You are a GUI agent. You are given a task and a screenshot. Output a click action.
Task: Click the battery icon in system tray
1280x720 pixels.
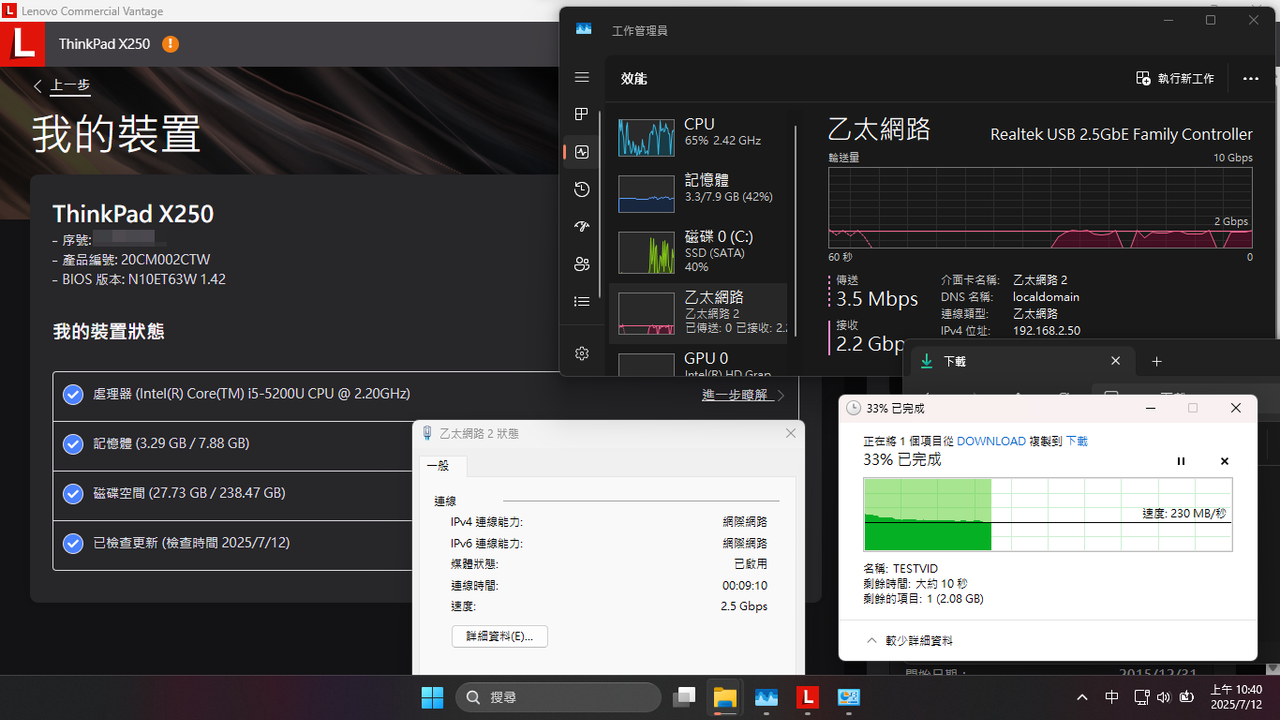click(x=1187, y=697)
